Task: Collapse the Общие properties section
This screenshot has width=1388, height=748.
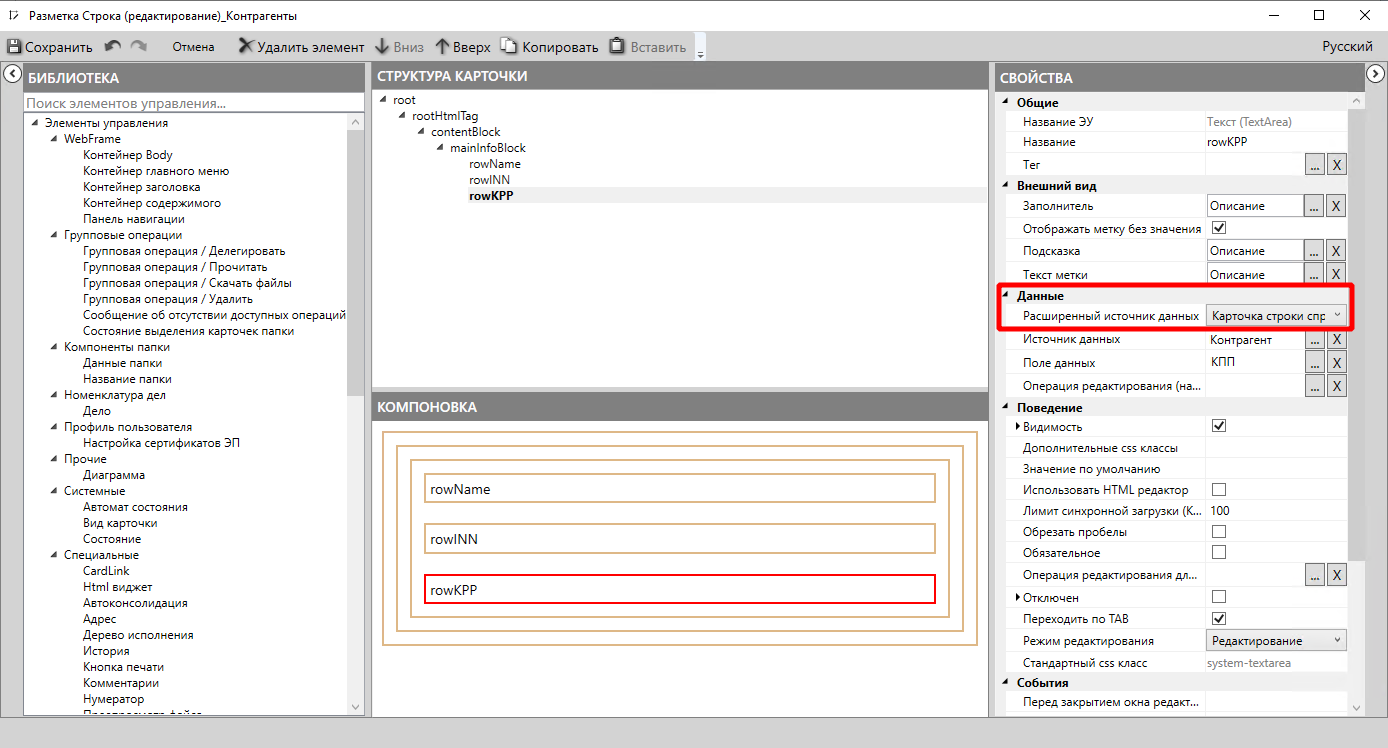Action: pos(1006,103)
